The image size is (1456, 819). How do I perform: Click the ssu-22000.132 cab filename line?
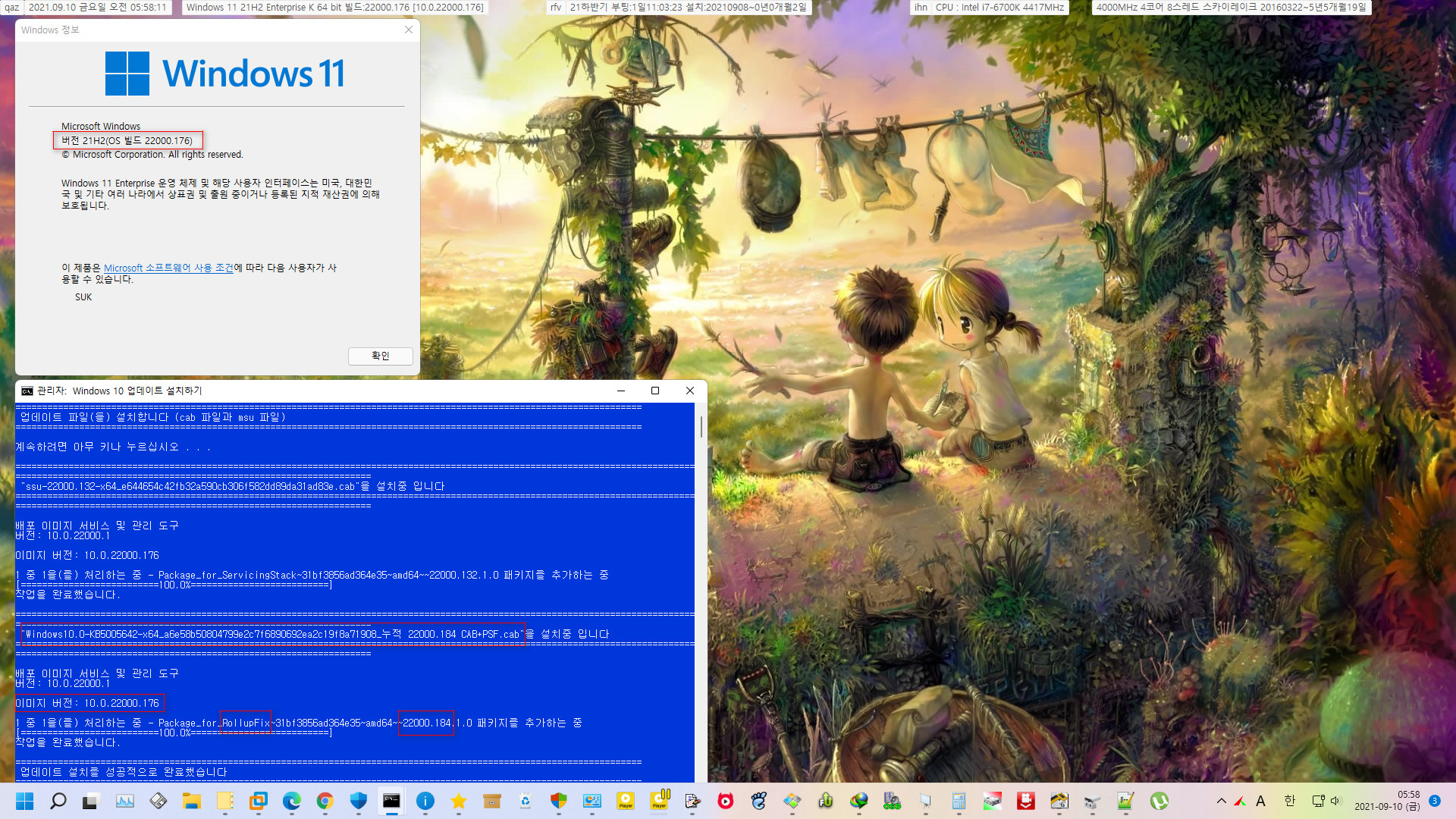click(x=233, y=487)
